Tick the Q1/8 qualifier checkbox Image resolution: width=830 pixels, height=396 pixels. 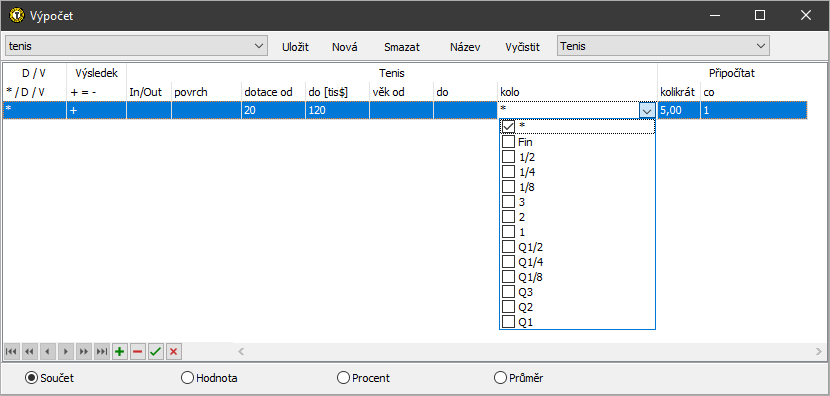[x=508, y=276]
